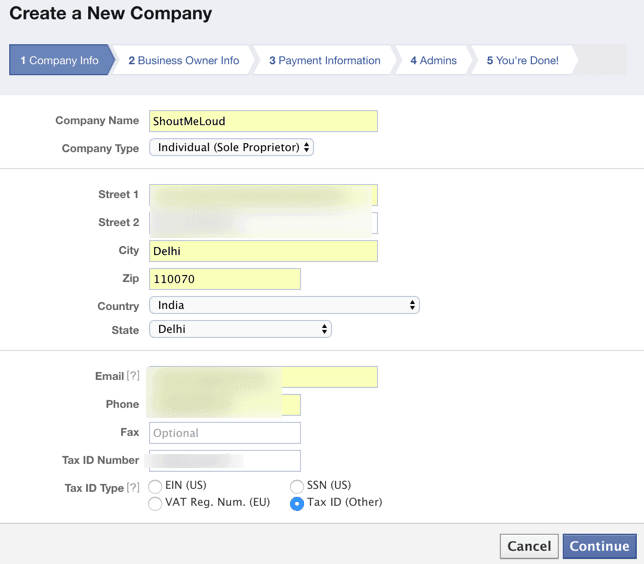Open step 1 Company Info tab
This screenshot has height=564, width=644.
(x=61, y=60)
